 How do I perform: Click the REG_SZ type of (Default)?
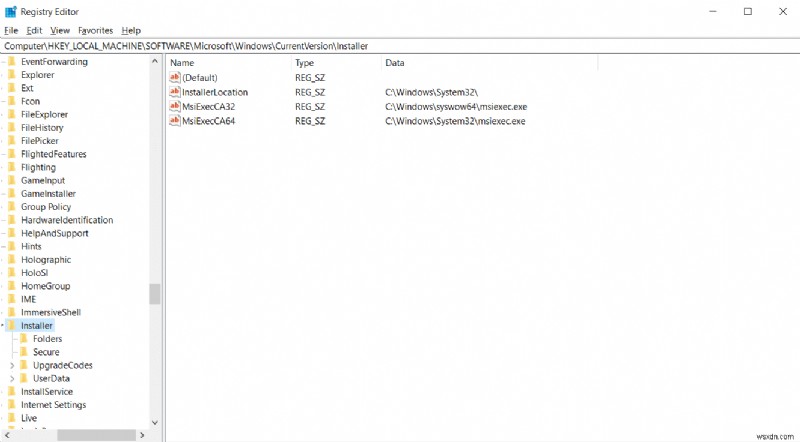[x=310, y=78]
